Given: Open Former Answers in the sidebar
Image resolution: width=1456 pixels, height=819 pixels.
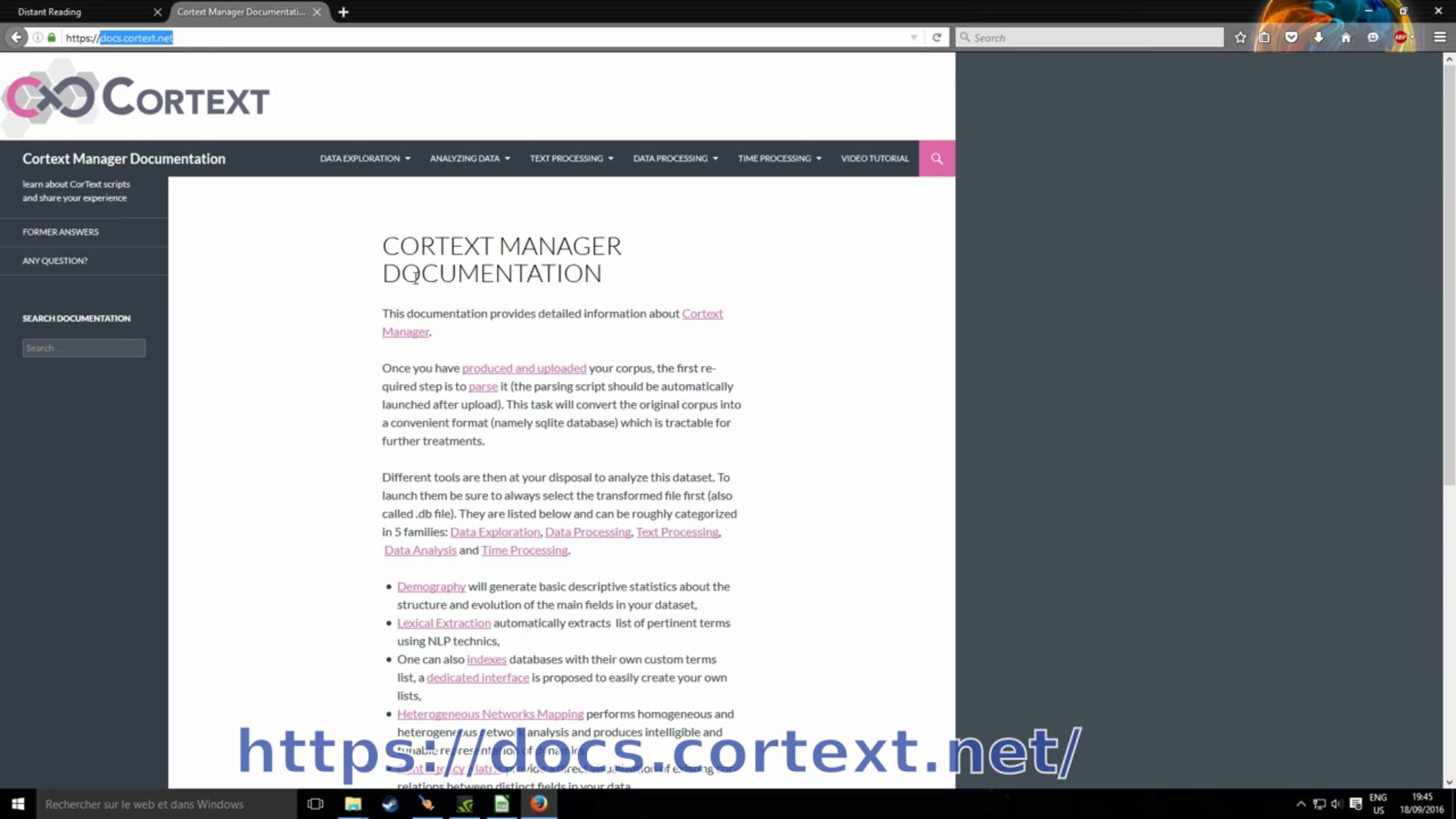Looking at the screenshot, I should click(61, 232).
